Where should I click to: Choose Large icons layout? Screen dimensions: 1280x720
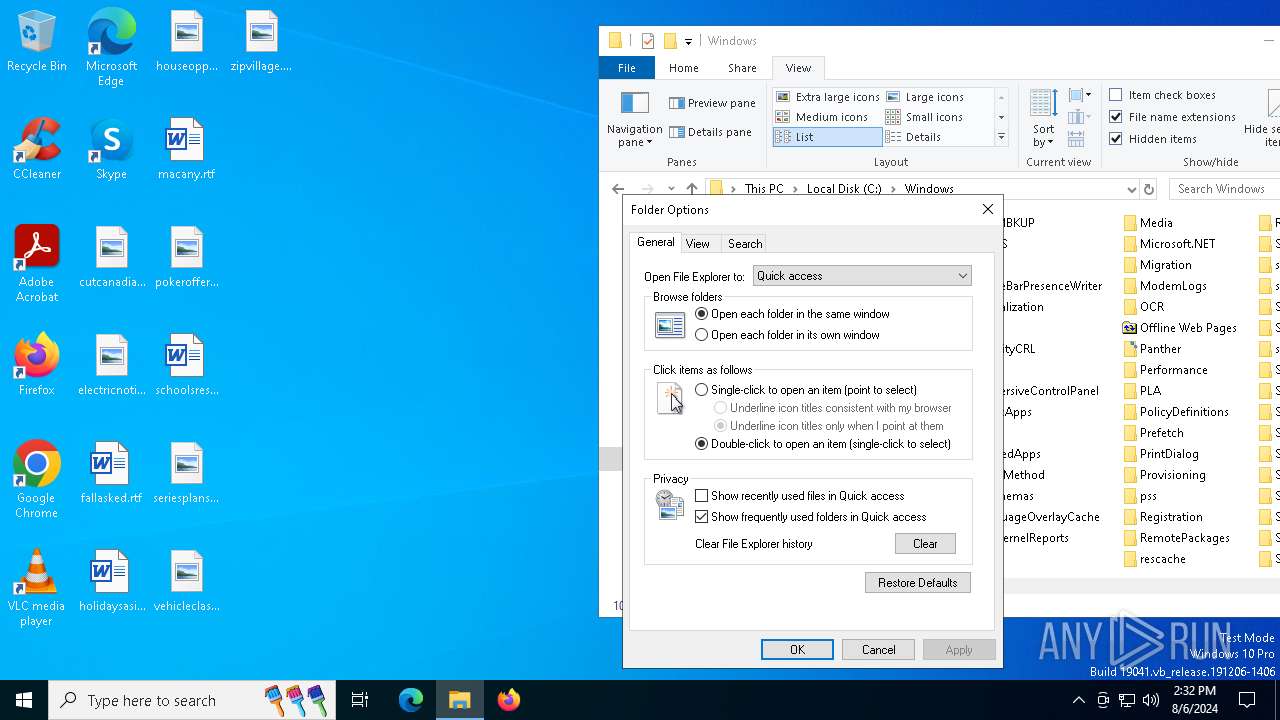click(925, 97)
